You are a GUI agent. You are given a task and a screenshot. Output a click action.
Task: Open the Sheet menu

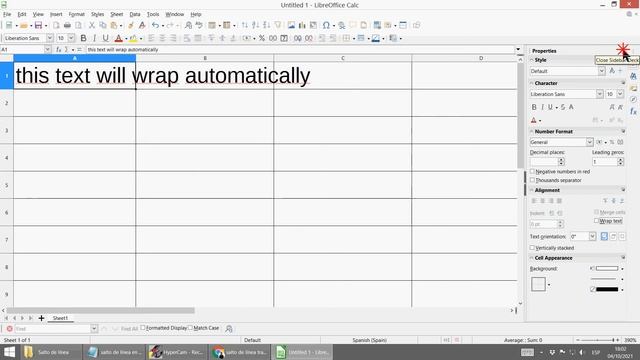coord(116,14)
